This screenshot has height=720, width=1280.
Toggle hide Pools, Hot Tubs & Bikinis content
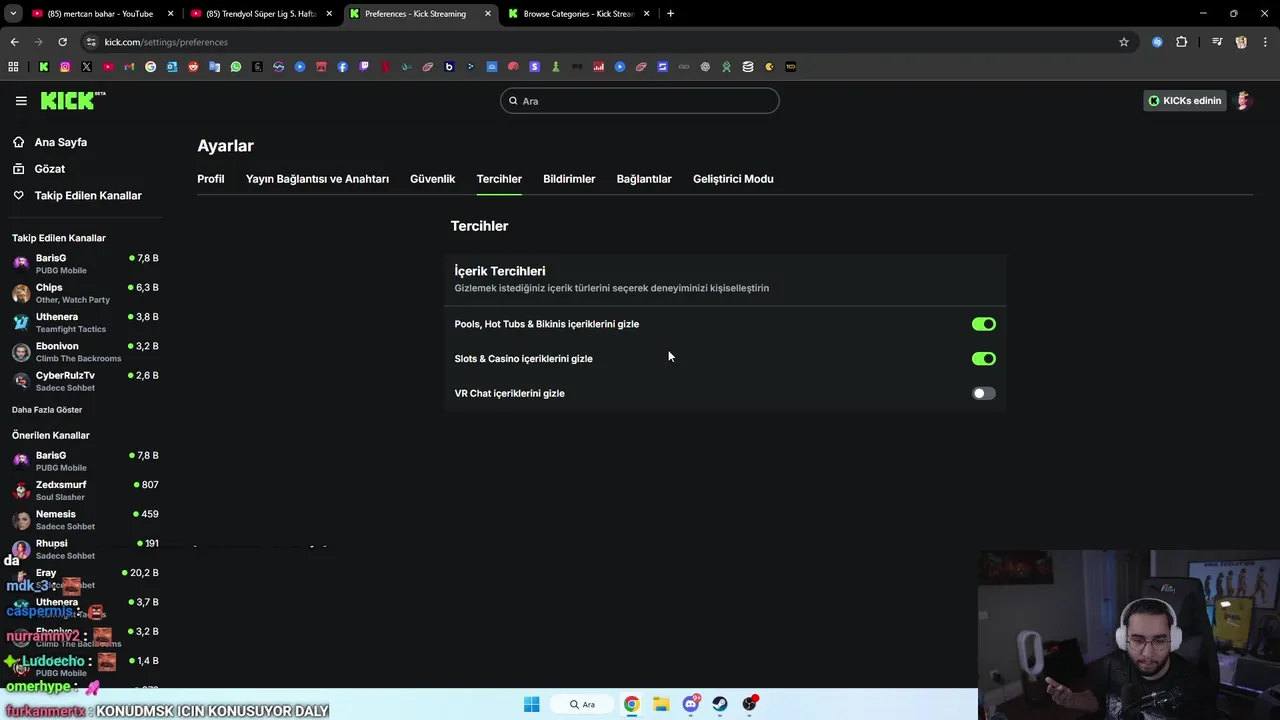coord(984,324)
